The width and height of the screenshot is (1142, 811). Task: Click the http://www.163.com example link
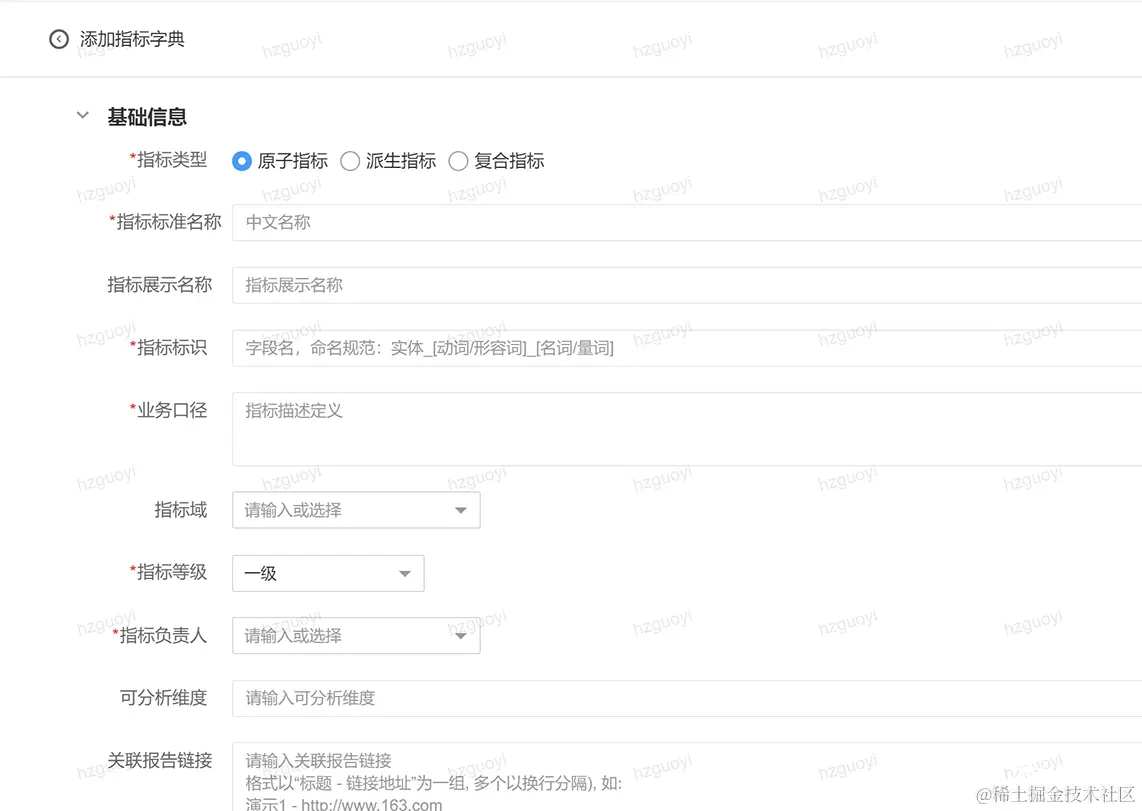372,805
